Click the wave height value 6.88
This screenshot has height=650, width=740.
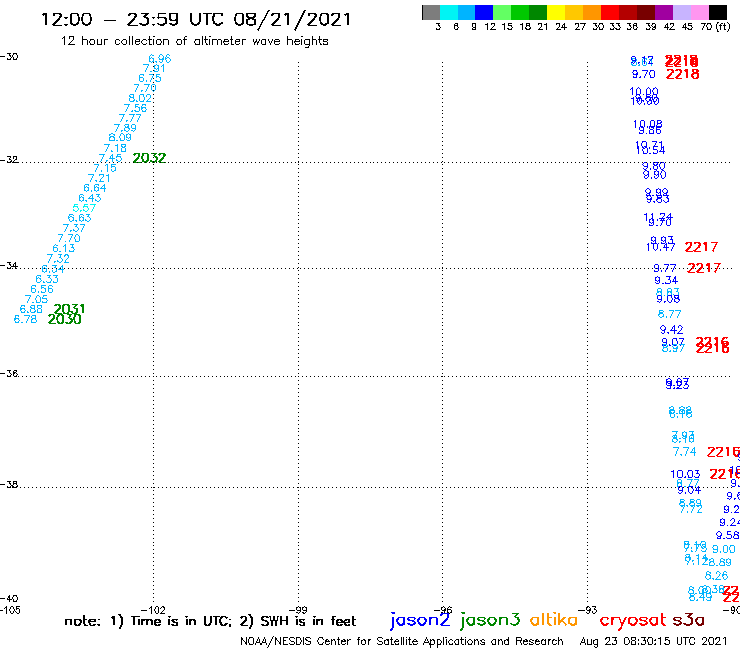pyautogui.click(x=31, y=309)
